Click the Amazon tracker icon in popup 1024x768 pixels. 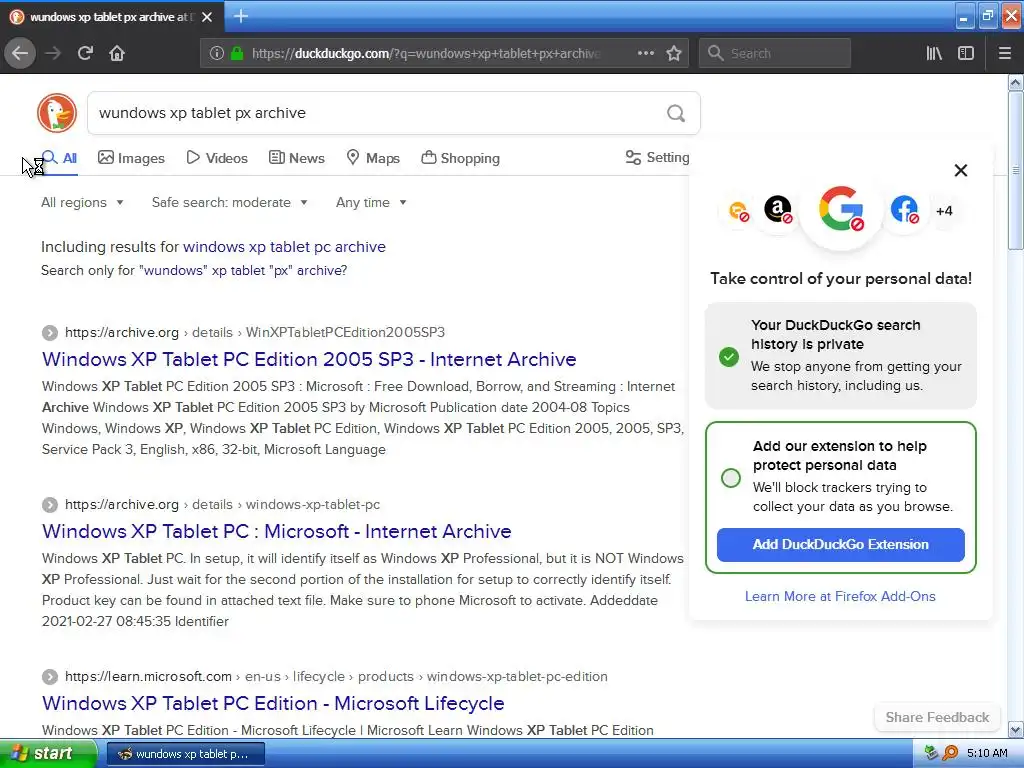(778, 210)
